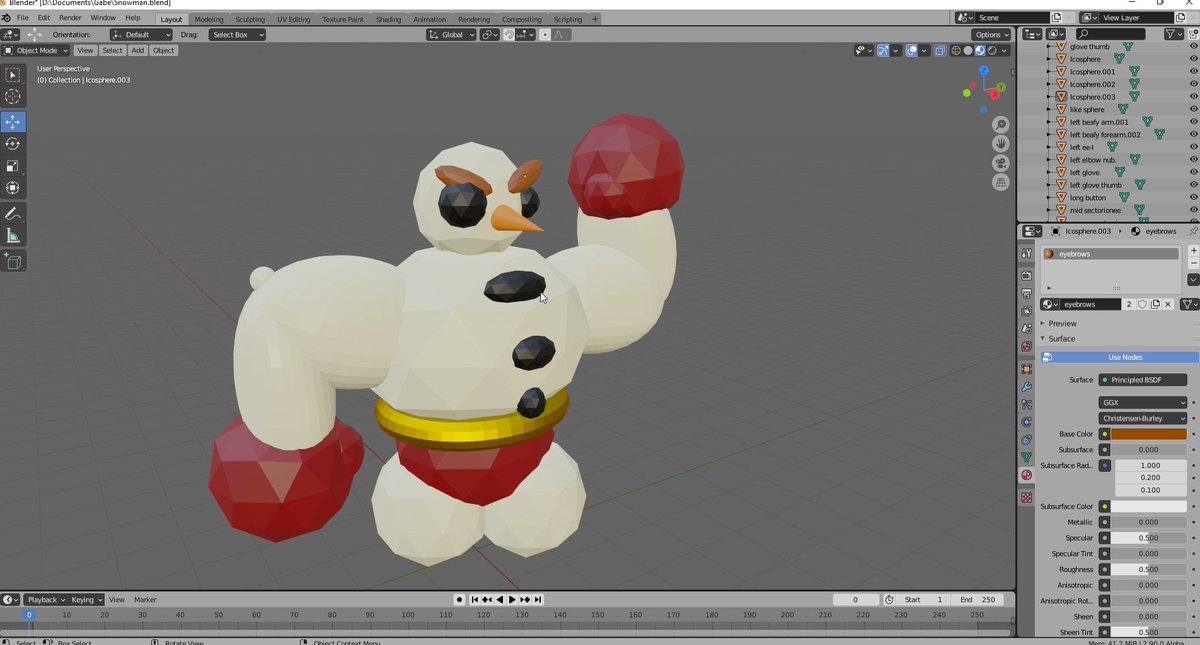Toggle show overlays button
Screen dimensions: 1200x645
coord(912,50)
